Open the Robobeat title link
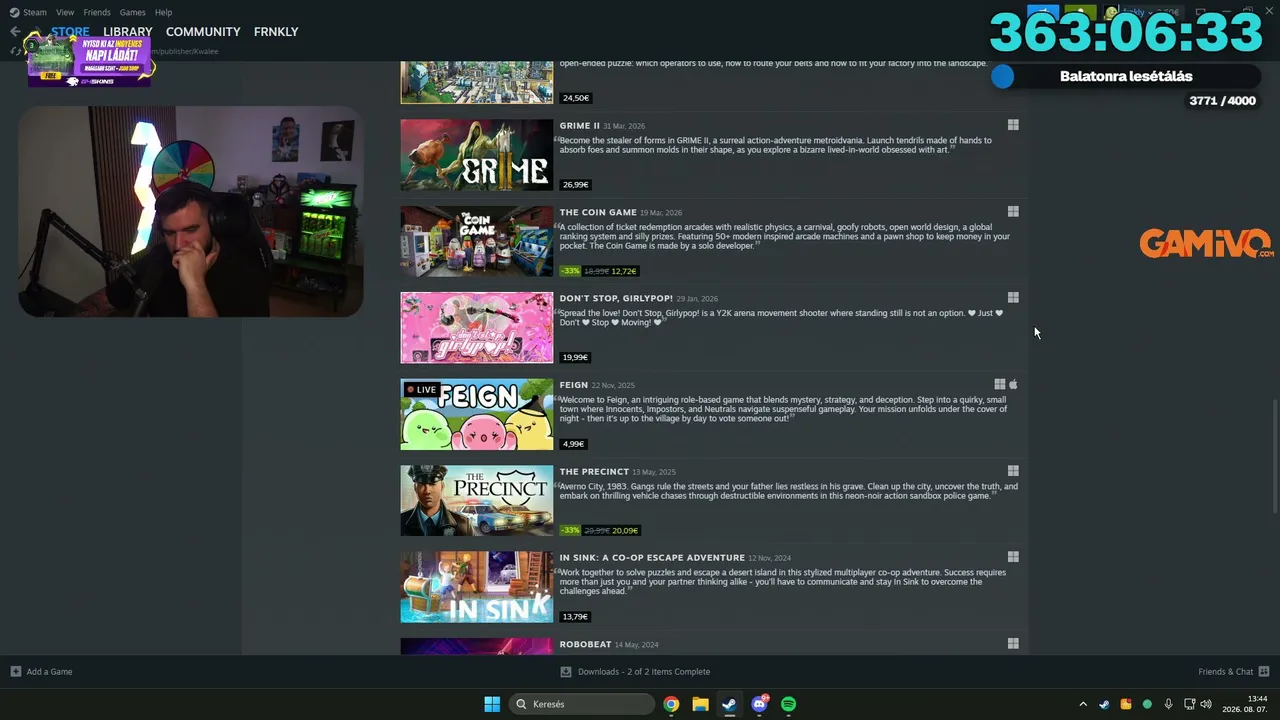 585,644
